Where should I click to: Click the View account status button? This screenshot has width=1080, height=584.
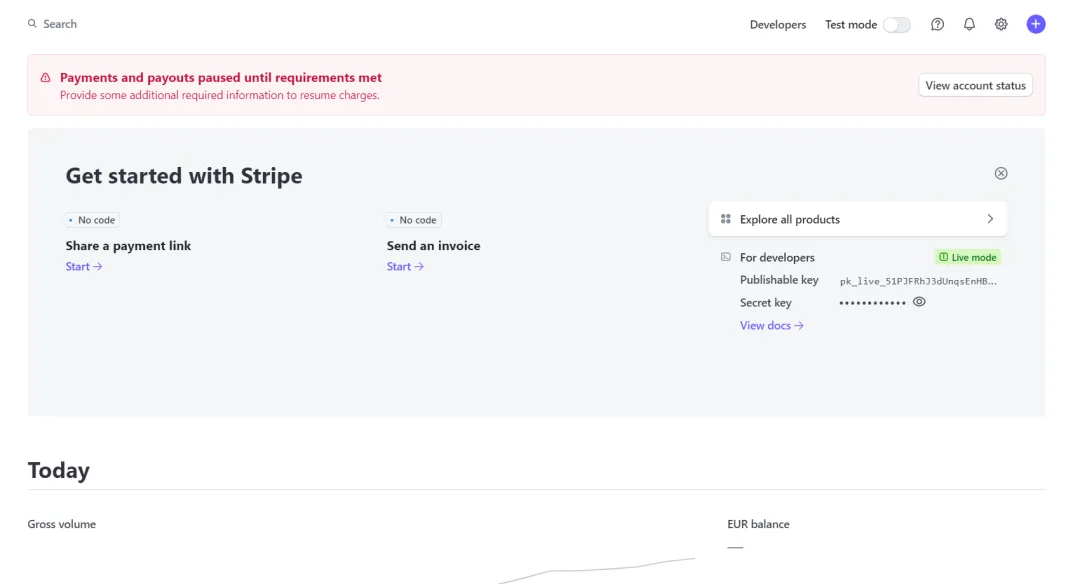975,85
